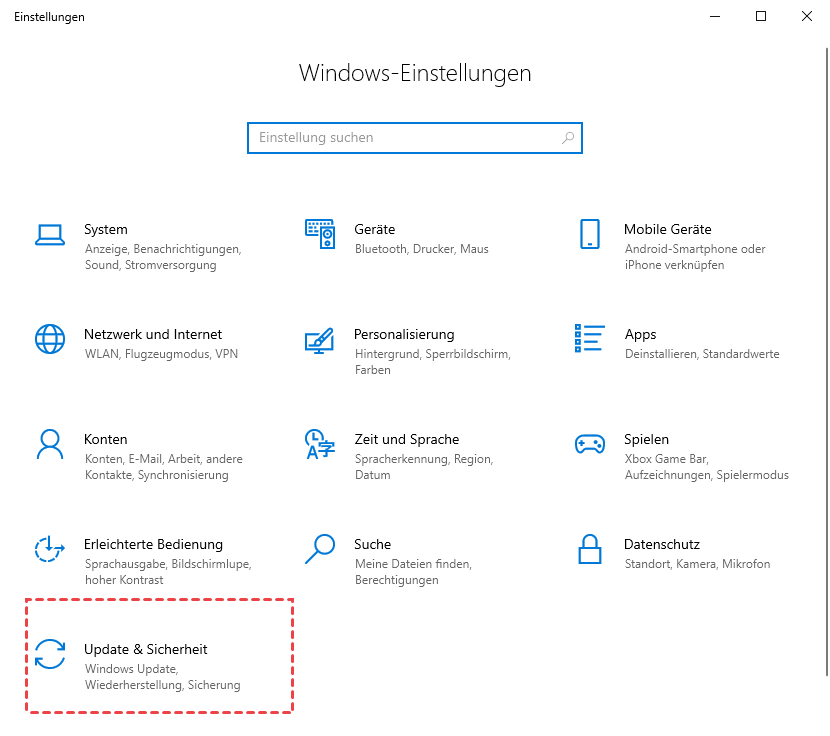Click the System laptop icon
This screenshot has height=736, width=830.
[50, 234]
